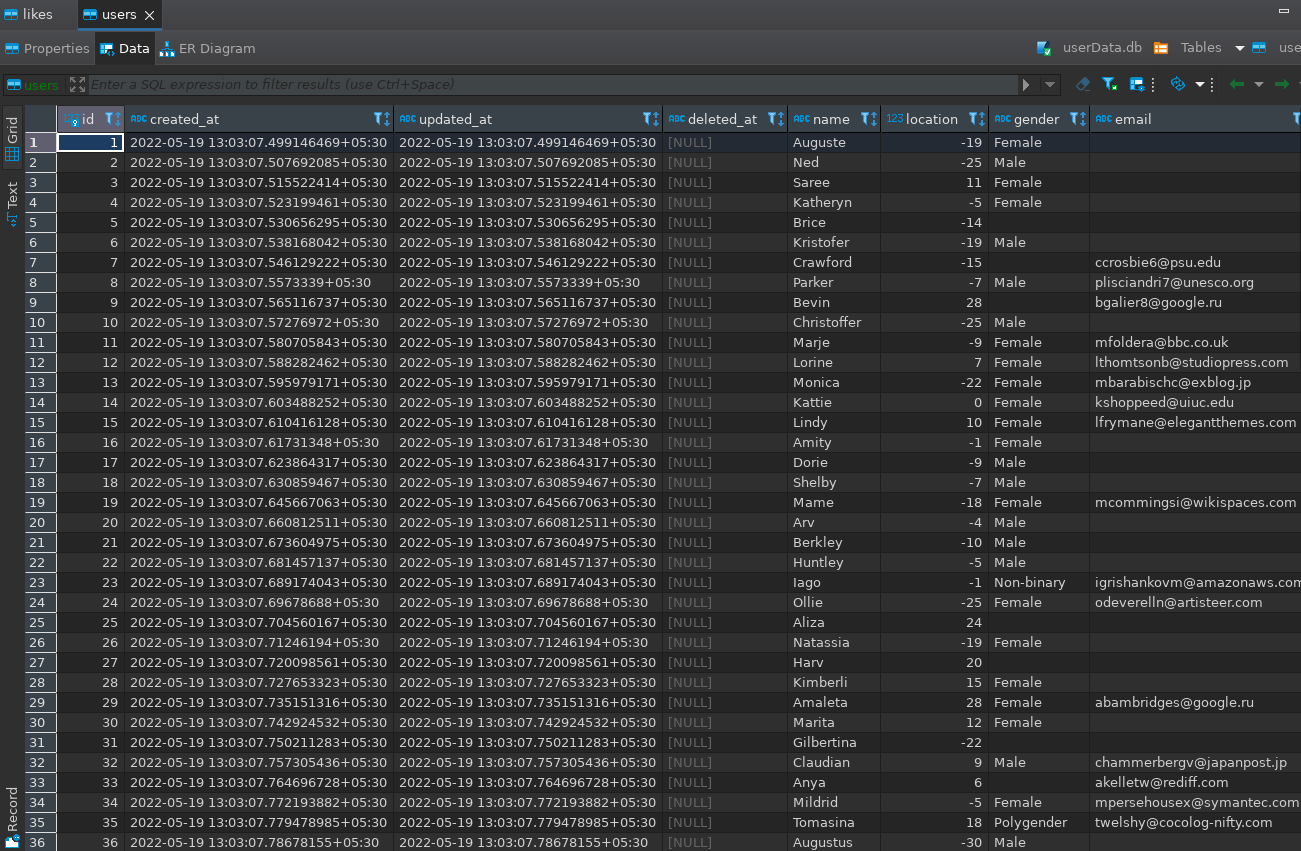The width and height of the screenshot is (1301, 851).
Task: Navigate forward with green right arrow
Action: pyautogui.click(x=1281, y=85)
